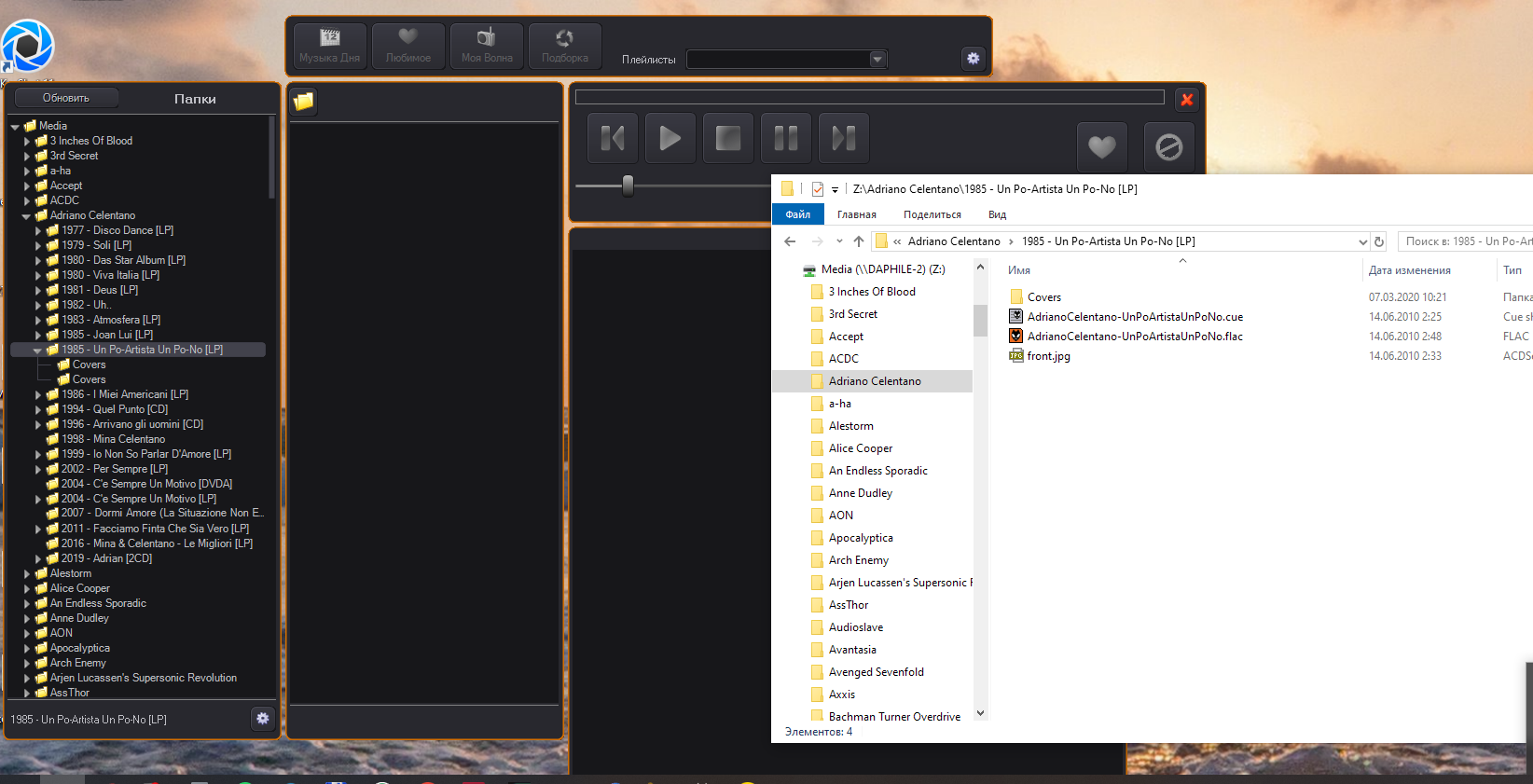Select 1994 - Quel Punto [CD] in folder tree
The width and height of the screenshot is (1533, 784).
tap(115, 409)
